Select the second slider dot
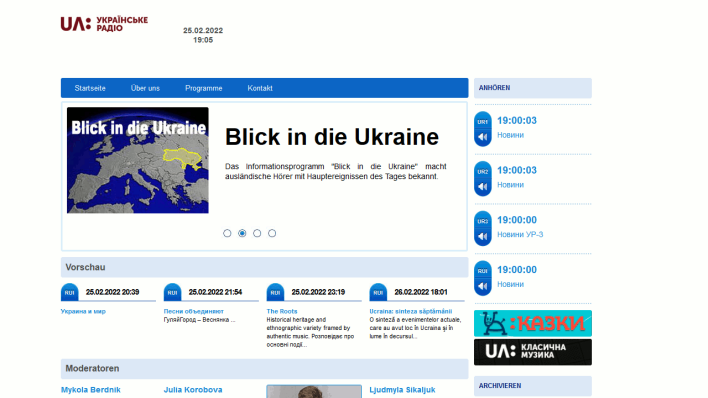708x398 pixels. coord(242,233)
